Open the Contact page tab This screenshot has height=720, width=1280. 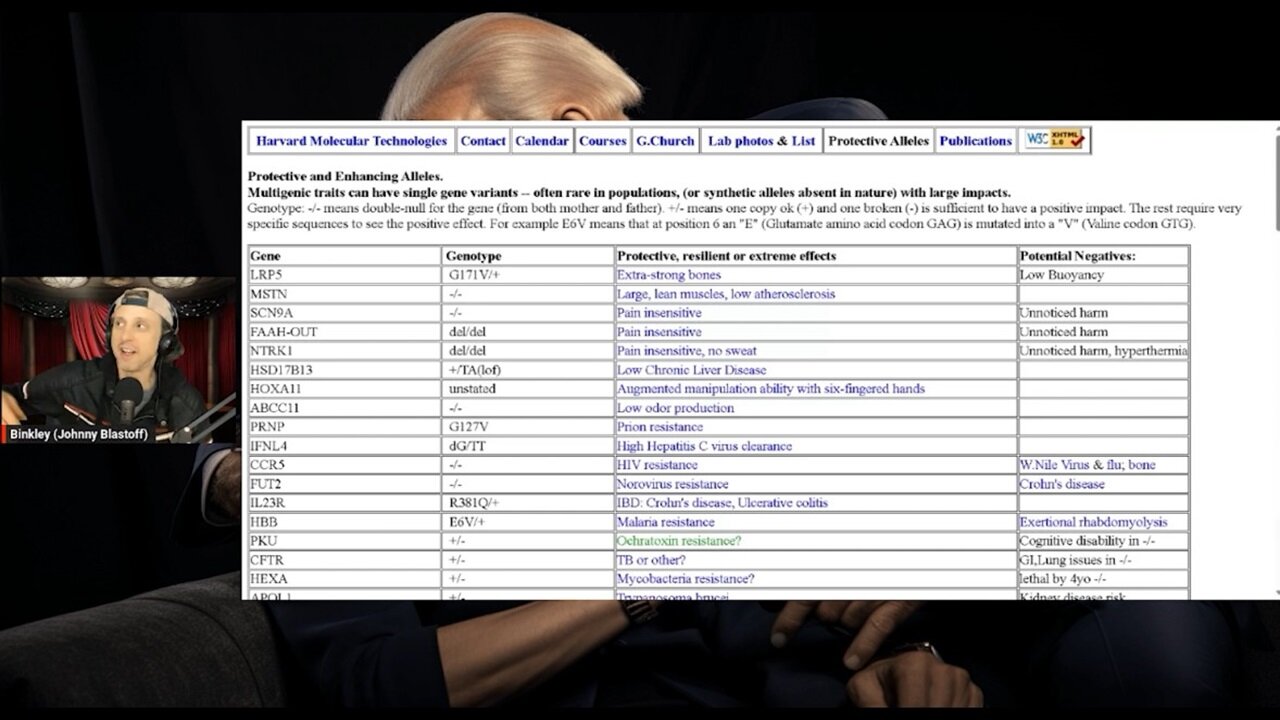pyautogui.click(x=483, y=141)
